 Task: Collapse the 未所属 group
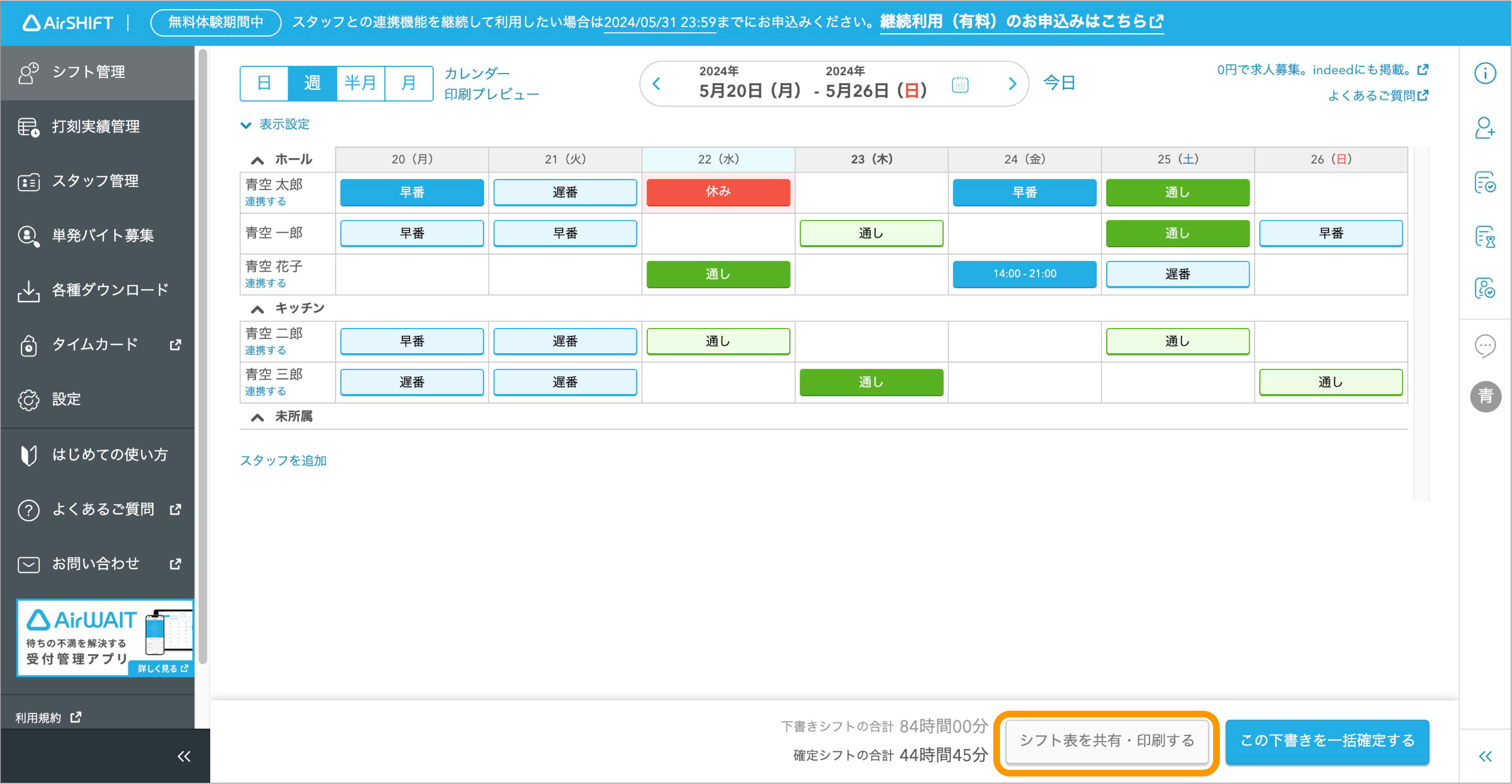tap(257, 417)
